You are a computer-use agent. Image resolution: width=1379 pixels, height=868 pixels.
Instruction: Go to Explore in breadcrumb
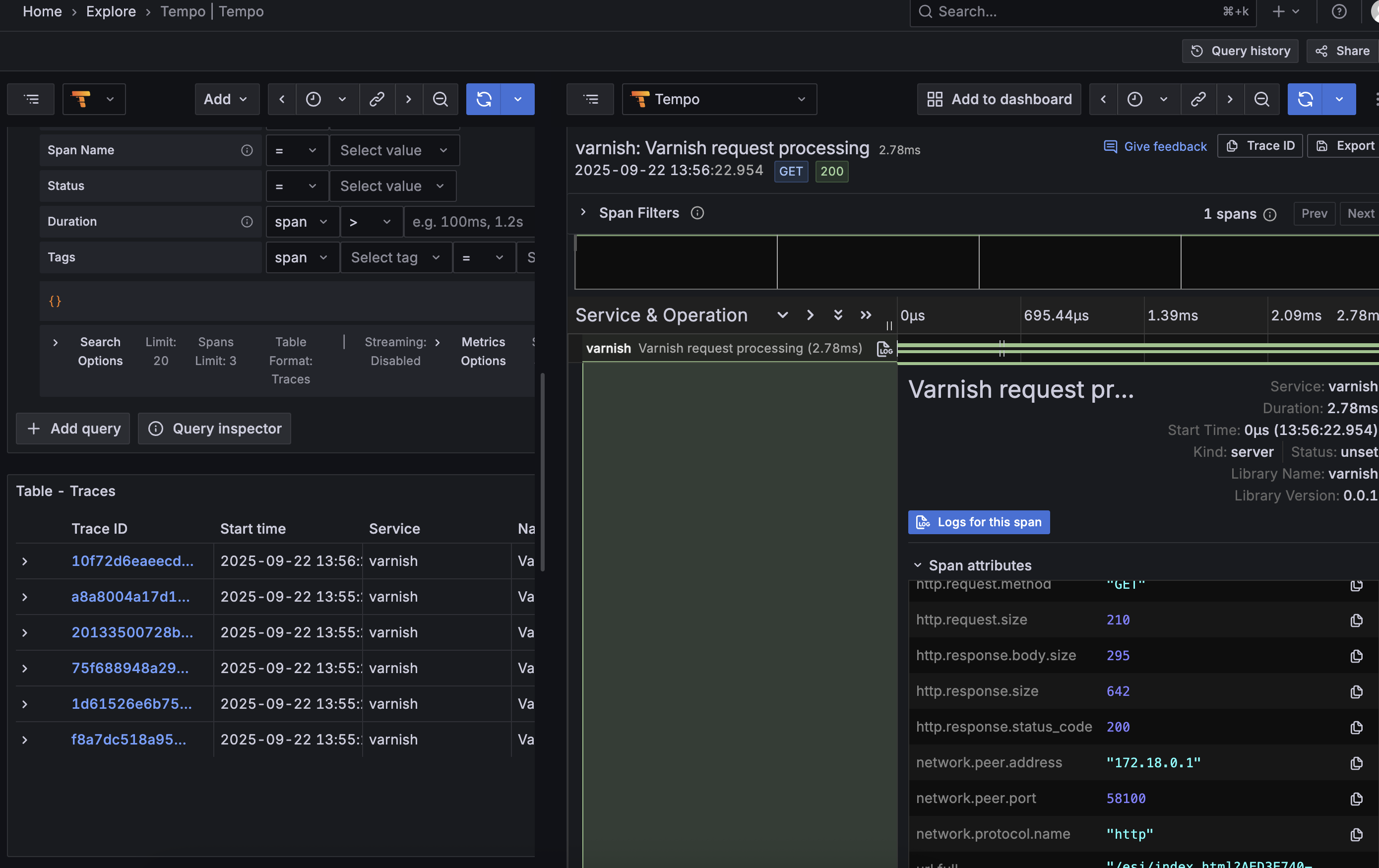111,11
